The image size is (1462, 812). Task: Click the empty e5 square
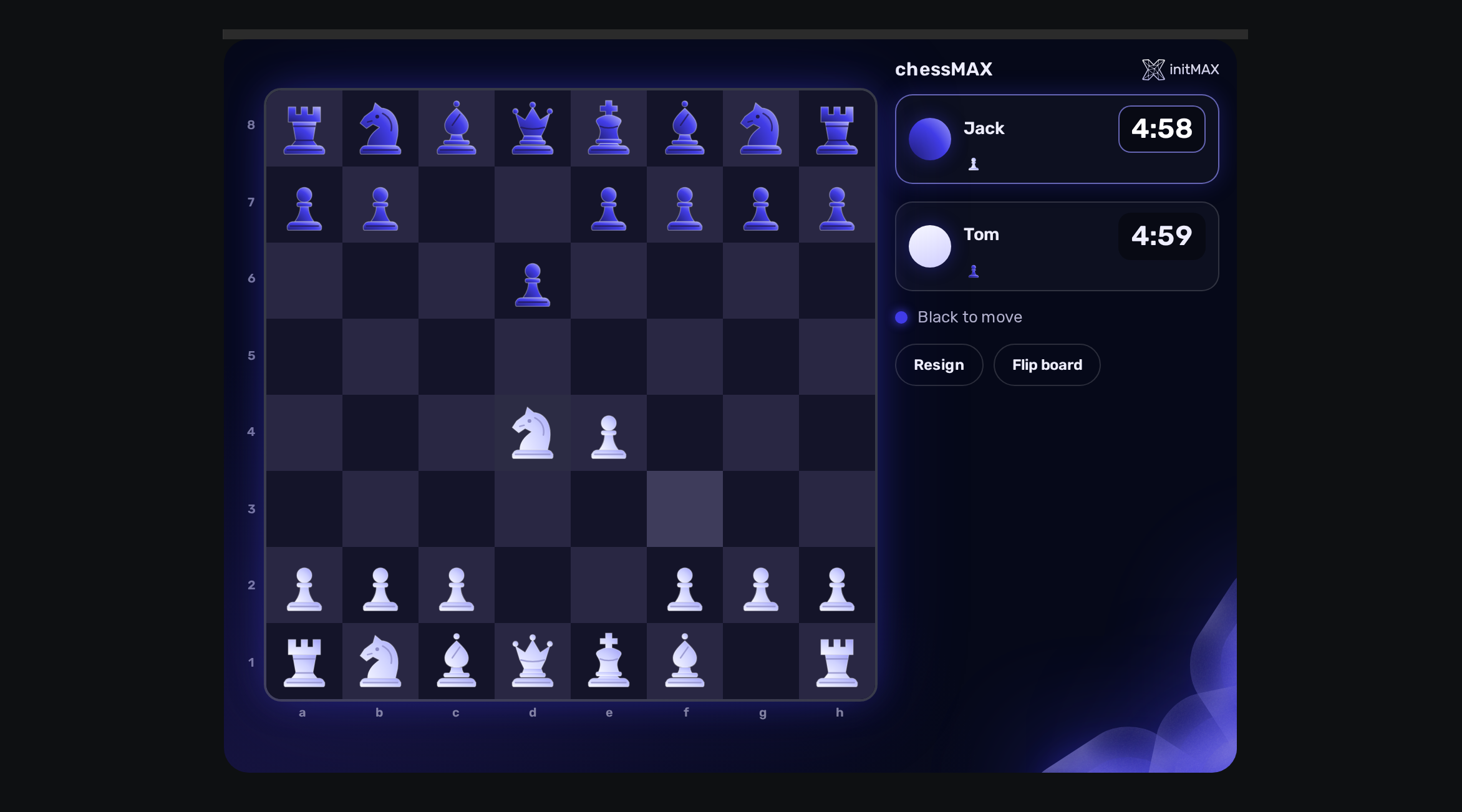coord(609,357)
